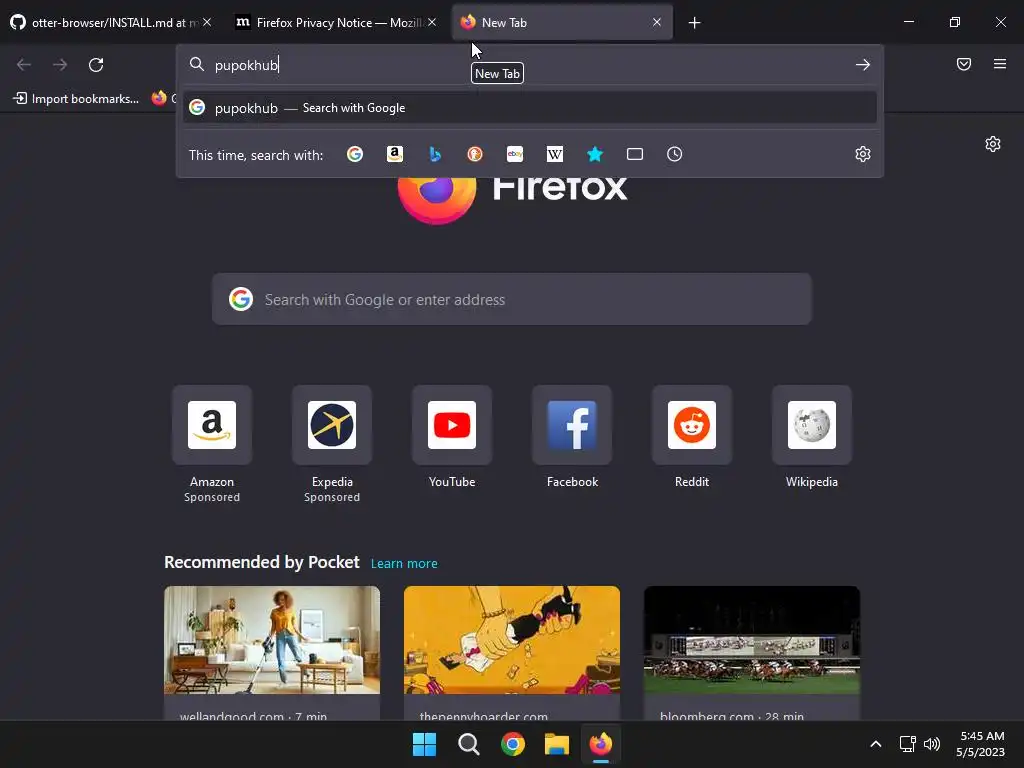This screenshot has width=1024, height=768.
Task: Click Firefox icon in taskbar
Action: (601, 744)
